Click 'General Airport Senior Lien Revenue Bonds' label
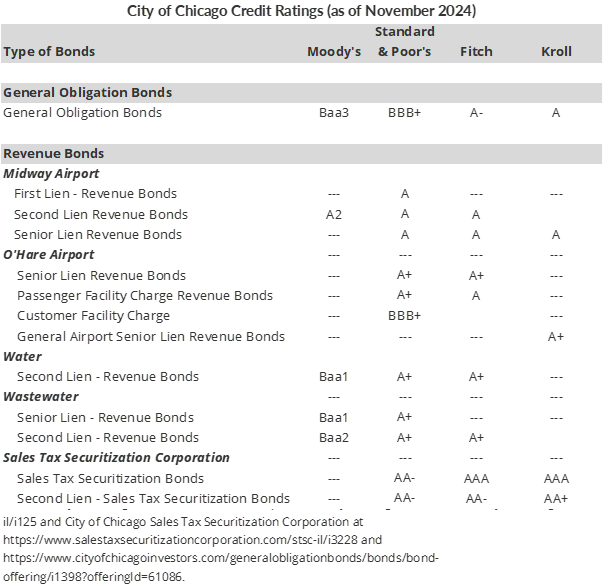Screen dimensions: 603x588 tap(151, 336)
